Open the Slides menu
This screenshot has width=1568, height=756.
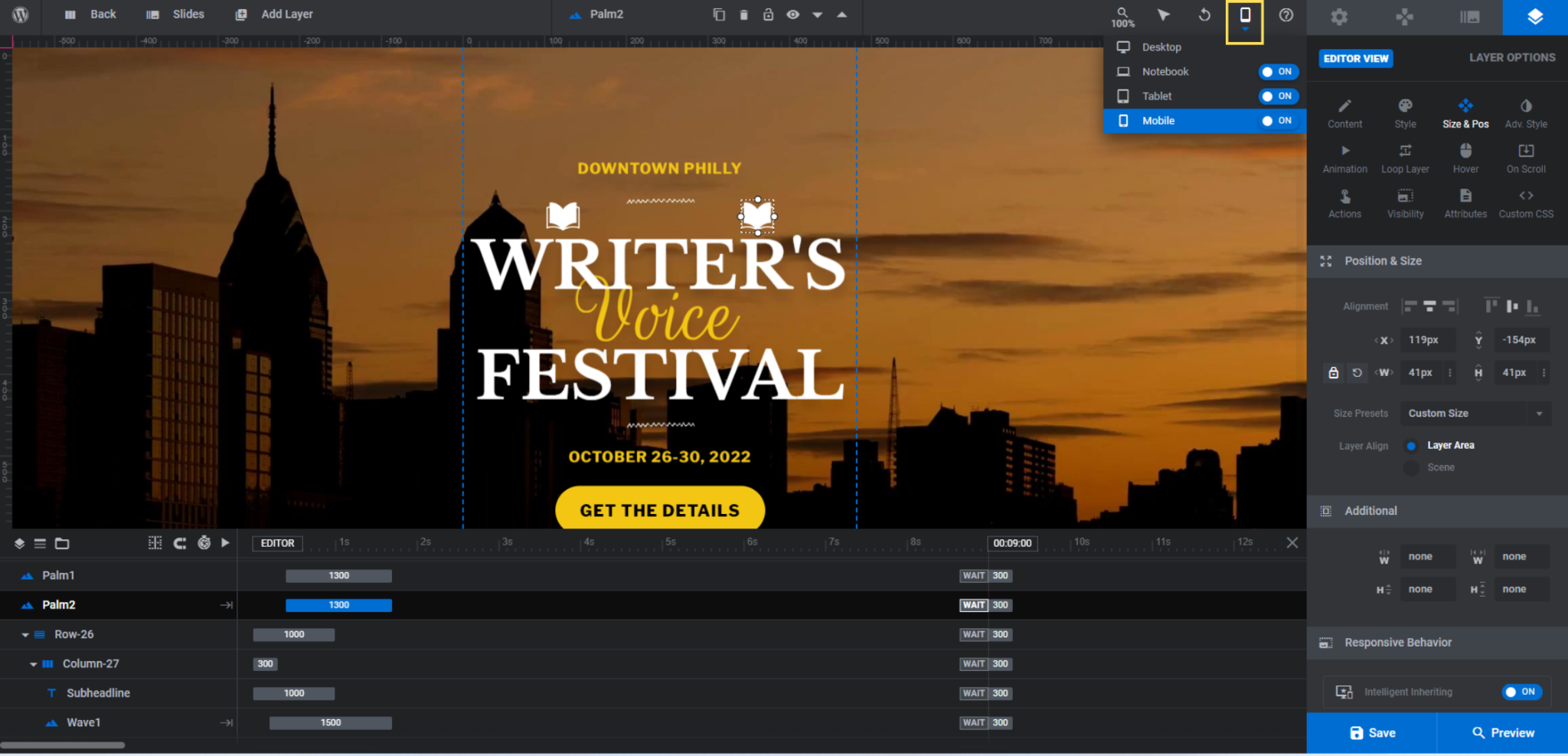175,15
